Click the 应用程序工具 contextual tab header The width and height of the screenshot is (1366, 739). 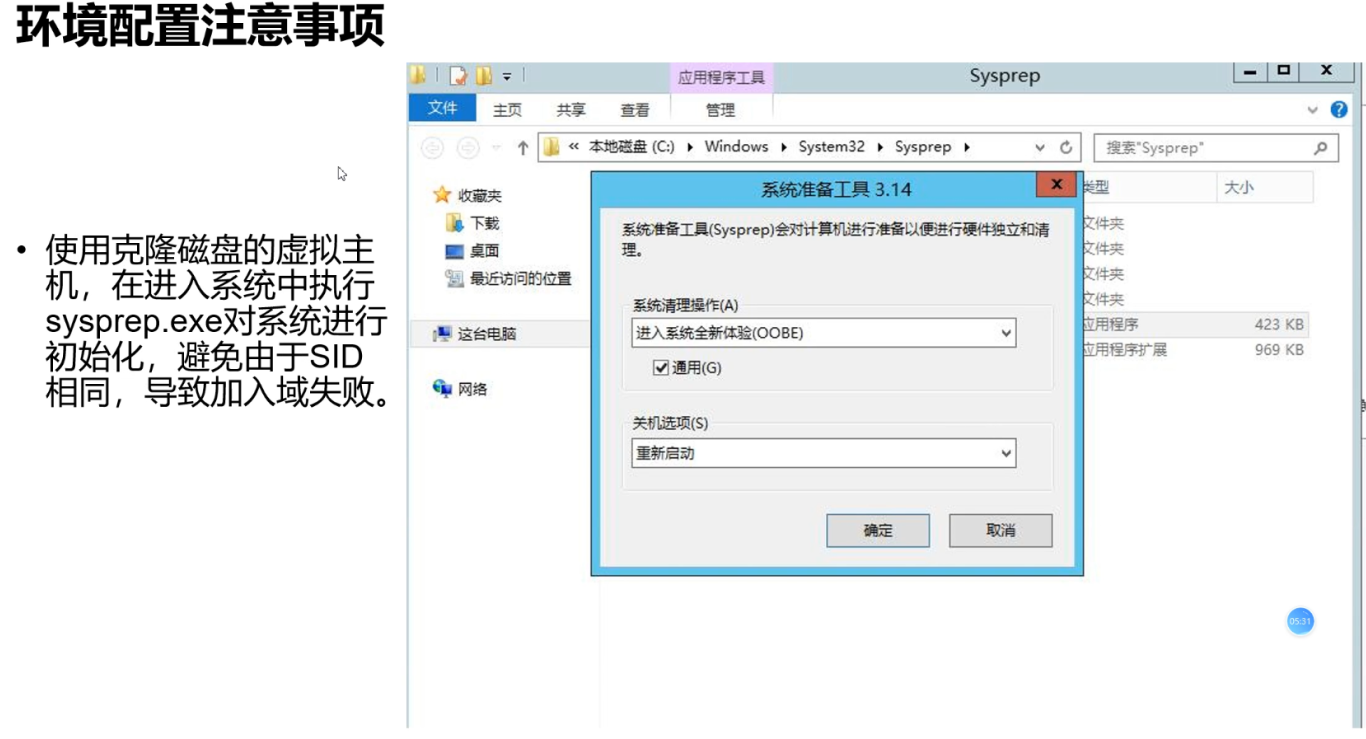(x=721, y=78)
